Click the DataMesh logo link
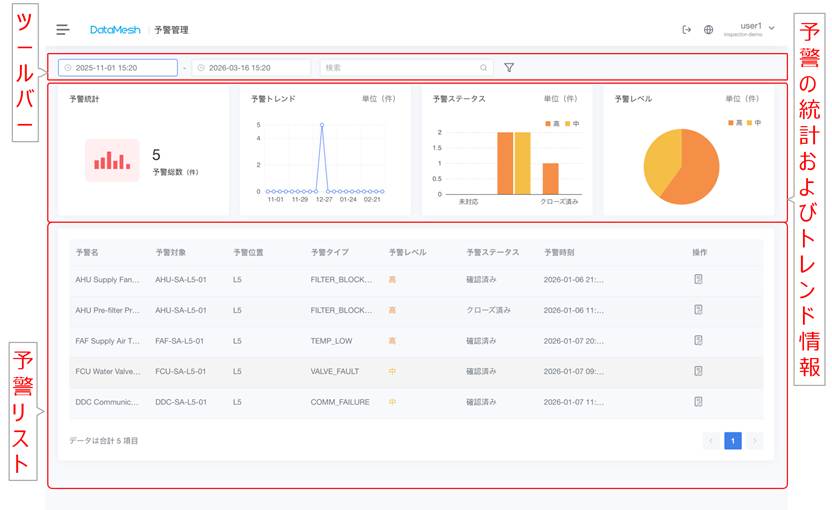Viewport: 832px width, 510px height. [115, 30]
